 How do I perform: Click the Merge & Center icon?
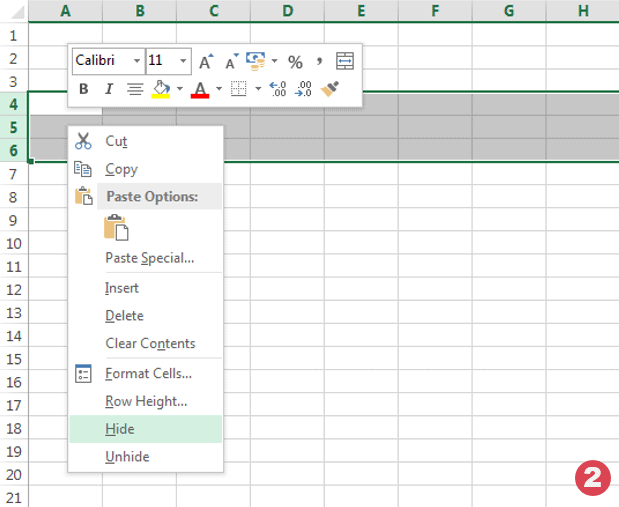345,61
